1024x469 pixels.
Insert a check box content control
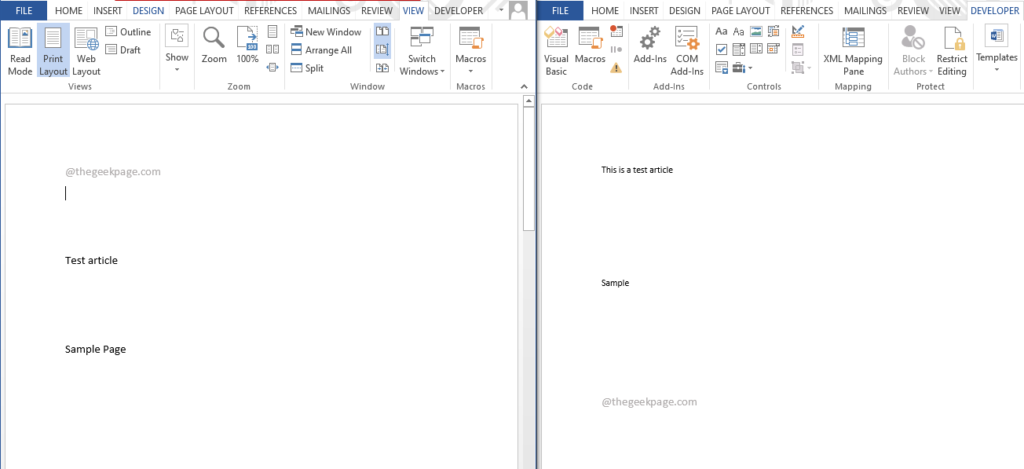click(722, 49)
